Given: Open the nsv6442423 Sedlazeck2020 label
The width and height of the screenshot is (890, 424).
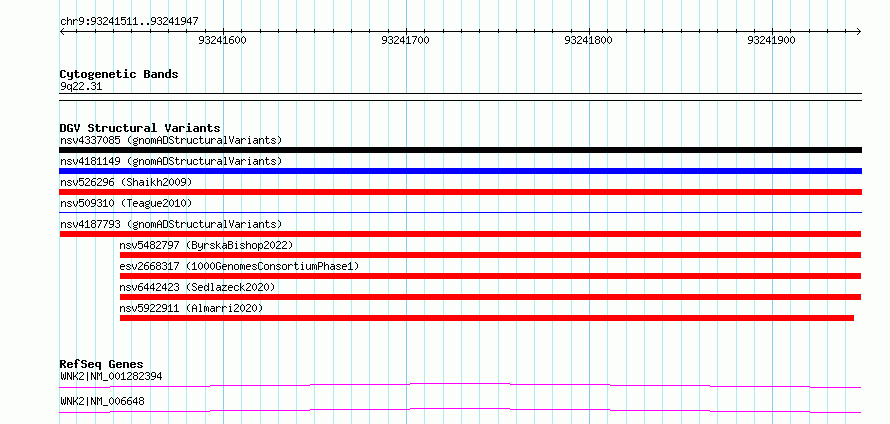Looking at the screenshot, I should [x=198, y=287].
